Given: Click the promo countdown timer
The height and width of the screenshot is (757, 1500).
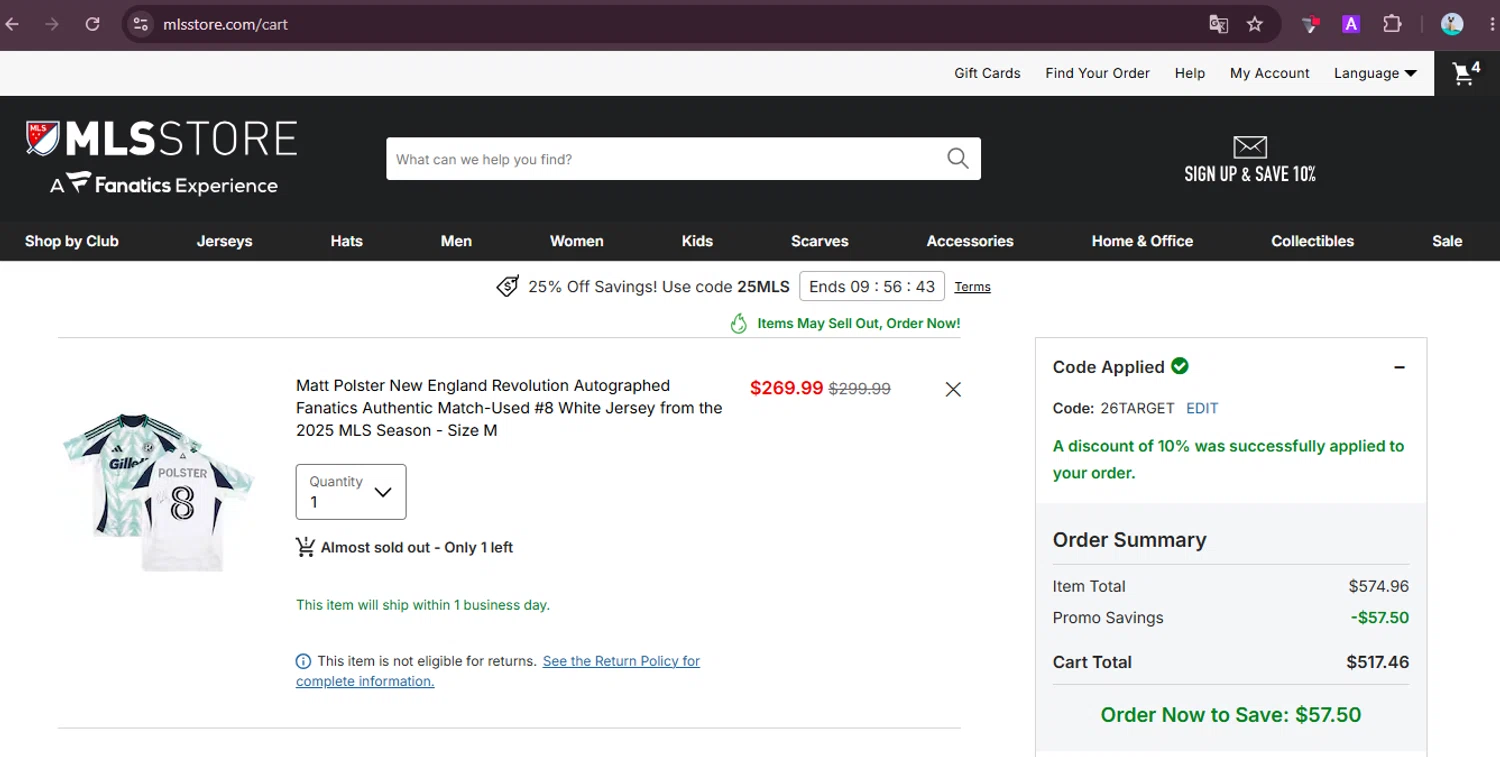Looking at the screenshot, I should (872, 287).
